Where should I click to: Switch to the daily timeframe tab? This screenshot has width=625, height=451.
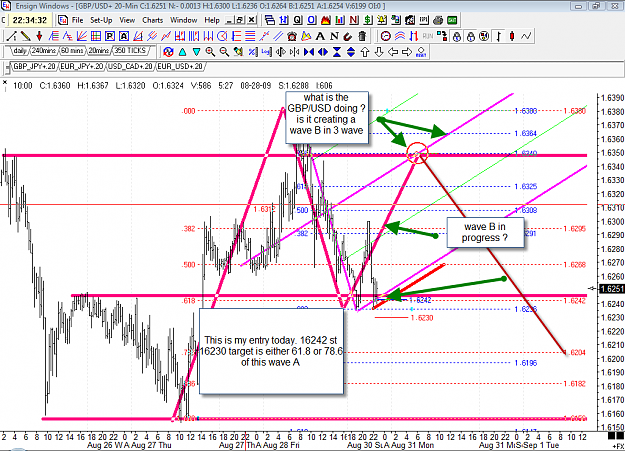pyautogui.click(x=19, y=51)
